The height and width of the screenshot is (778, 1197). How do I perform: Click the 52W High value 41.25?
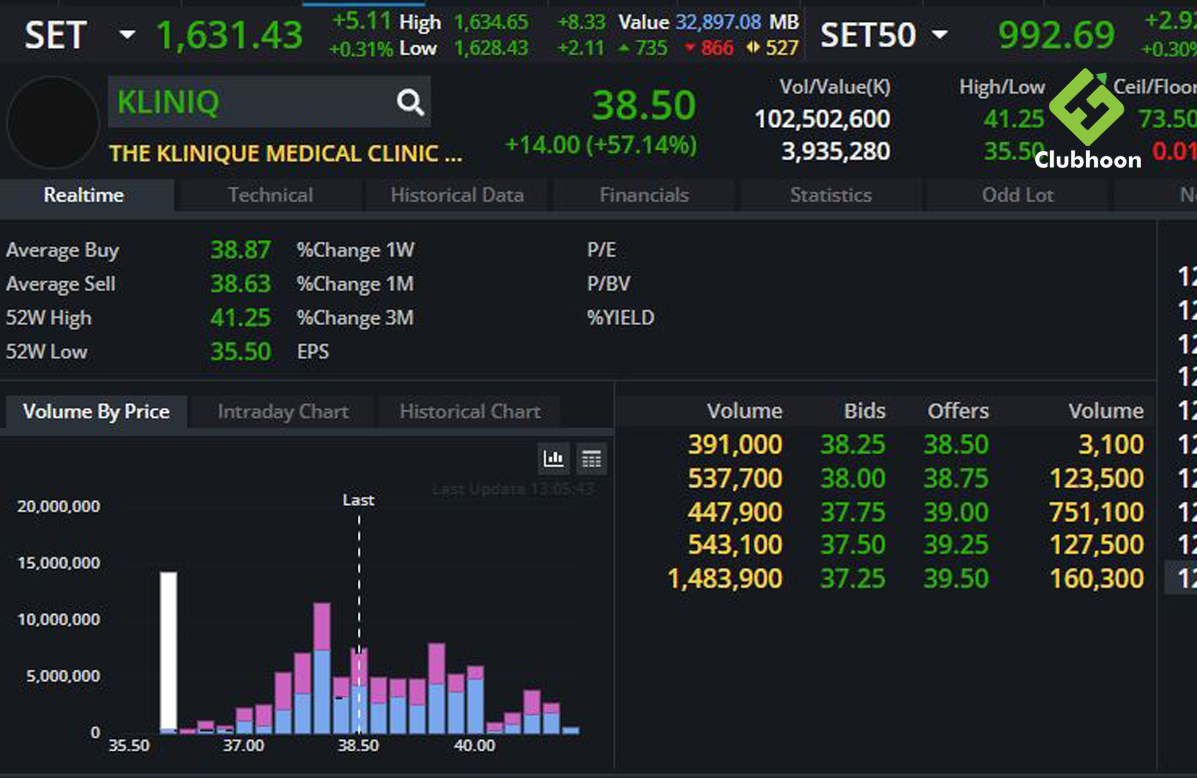240,318
